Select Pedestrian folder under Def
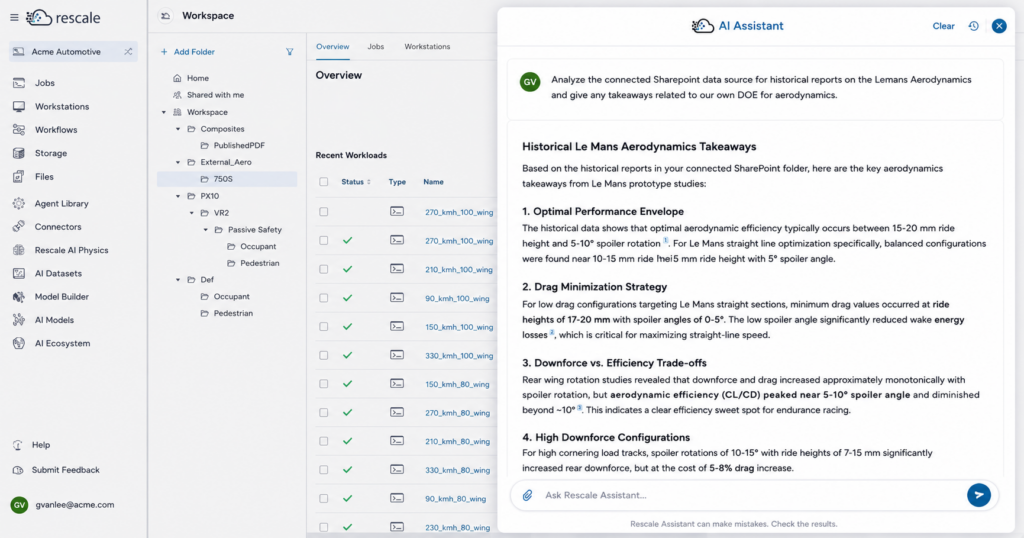 [x=233, y=313]
